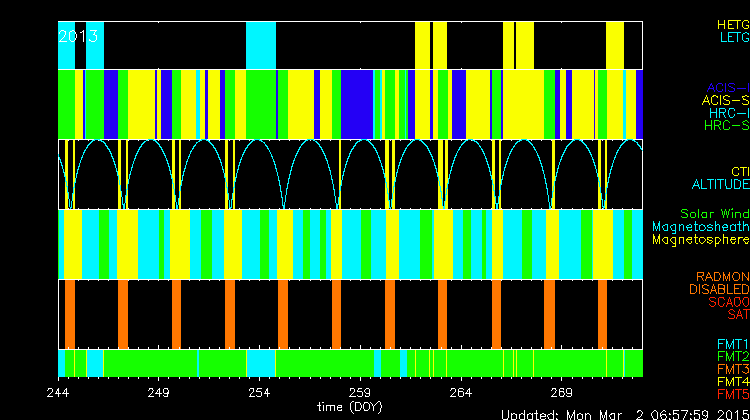Image resolution: width=750 pixels, height=420 pixels.
Task: Select the HRC-I legend entry
Action: pyautogui.click(x=727, y=113)
